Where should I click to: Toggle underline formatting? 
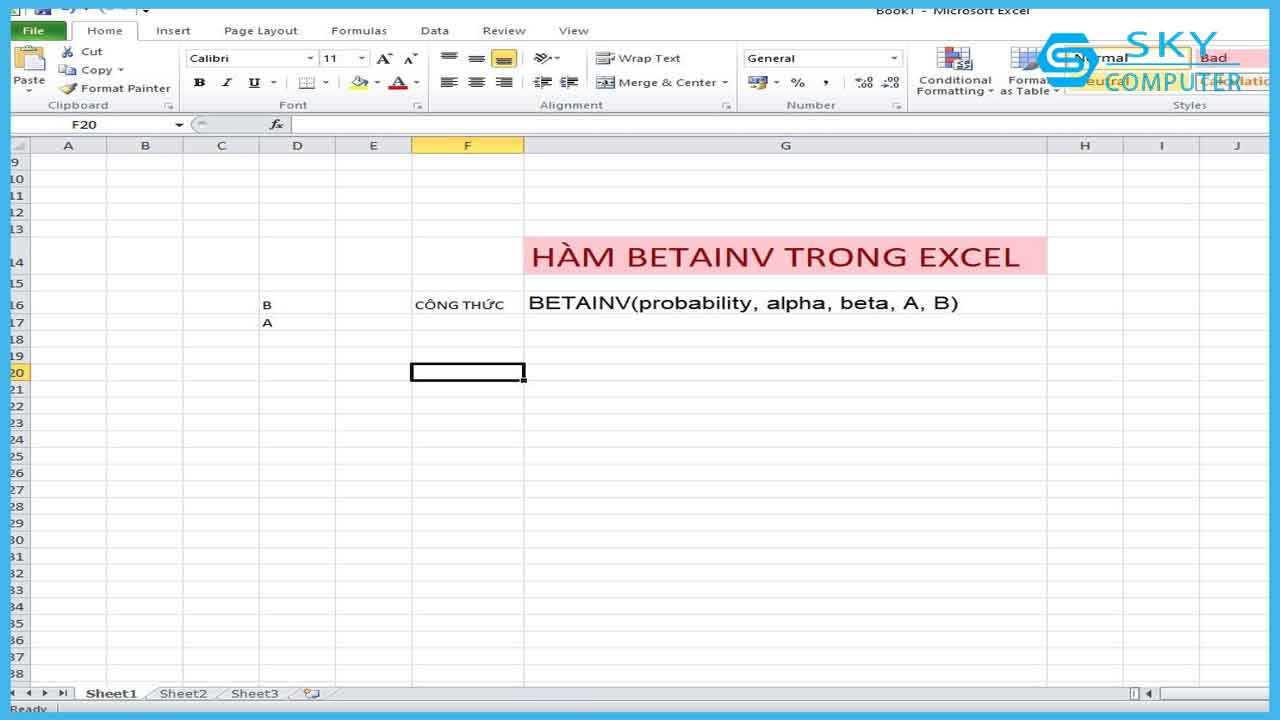coord(254,83)
